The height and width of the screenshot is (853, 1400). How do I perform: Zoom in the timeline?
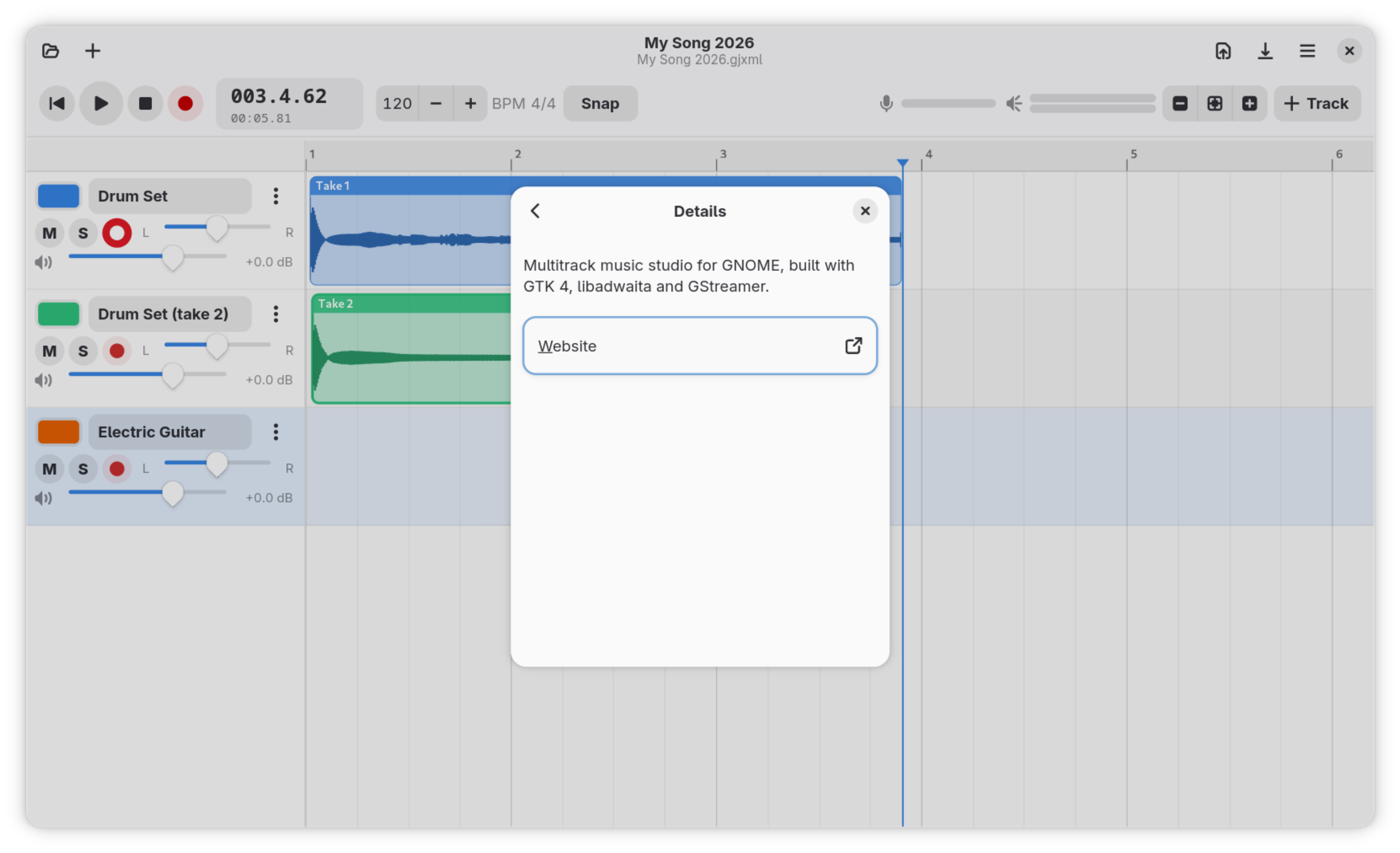(x=1249, y=103)
